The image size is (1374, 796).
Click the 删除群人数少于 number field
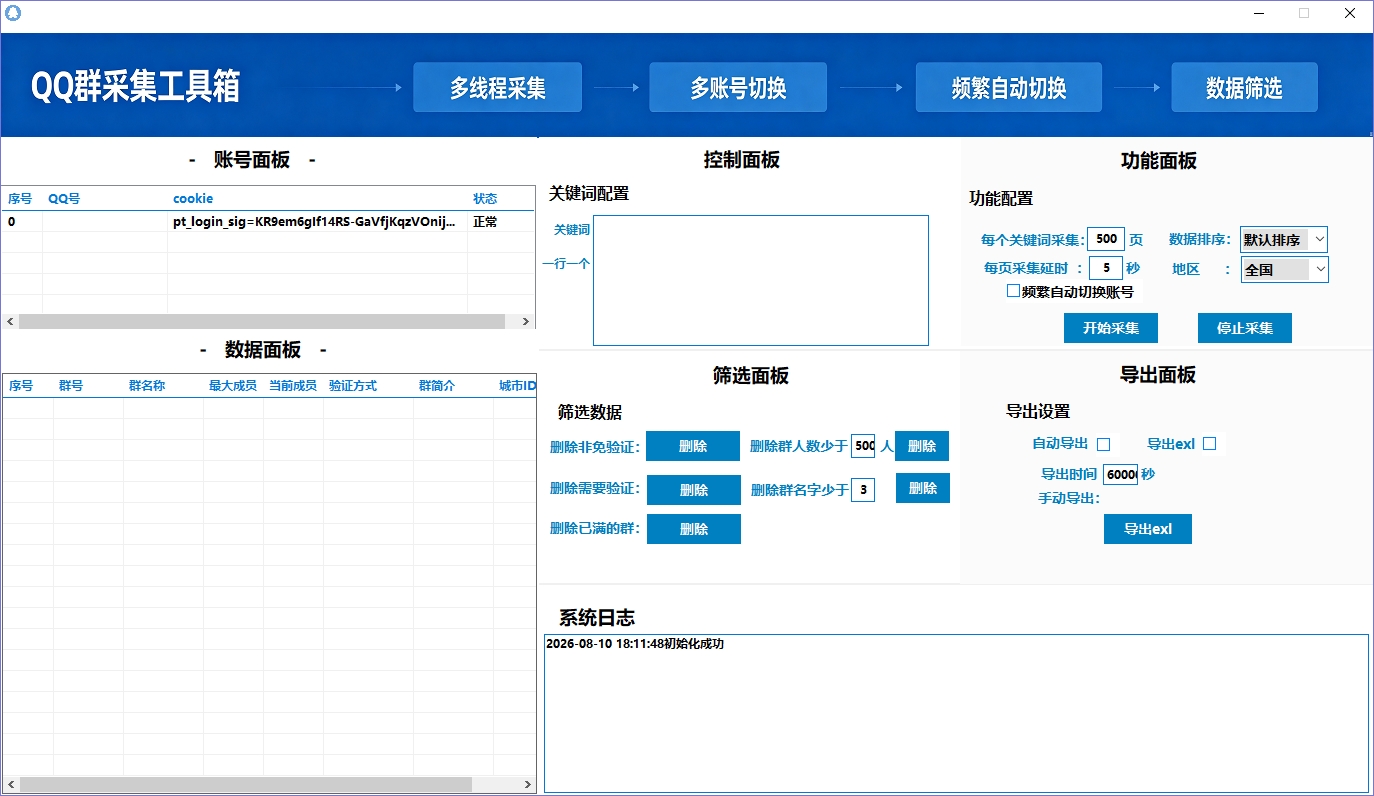(863, 446)
